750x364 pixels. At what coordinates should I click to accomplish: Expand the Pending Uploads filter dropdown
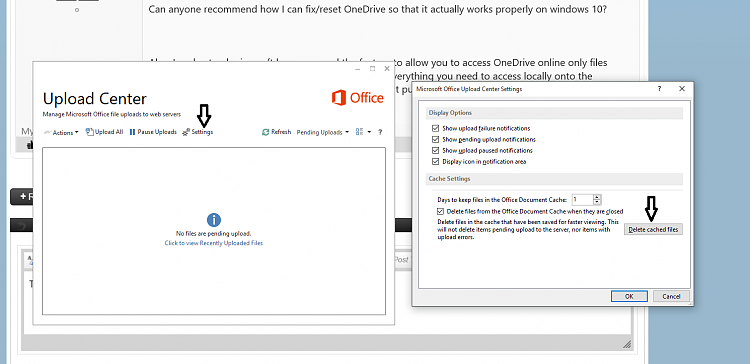click(x=323, y=132)
